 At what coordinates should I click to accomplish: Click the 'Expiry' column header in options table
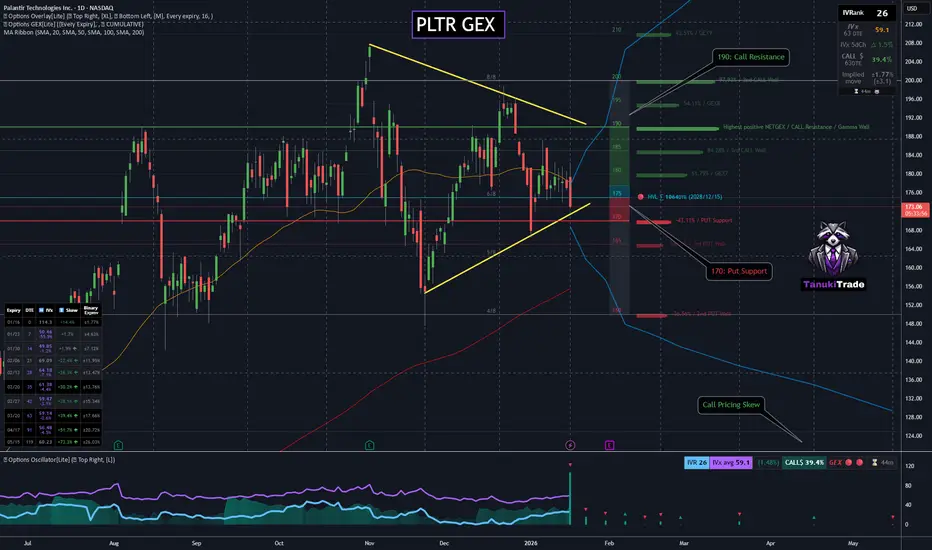point(13,310)
